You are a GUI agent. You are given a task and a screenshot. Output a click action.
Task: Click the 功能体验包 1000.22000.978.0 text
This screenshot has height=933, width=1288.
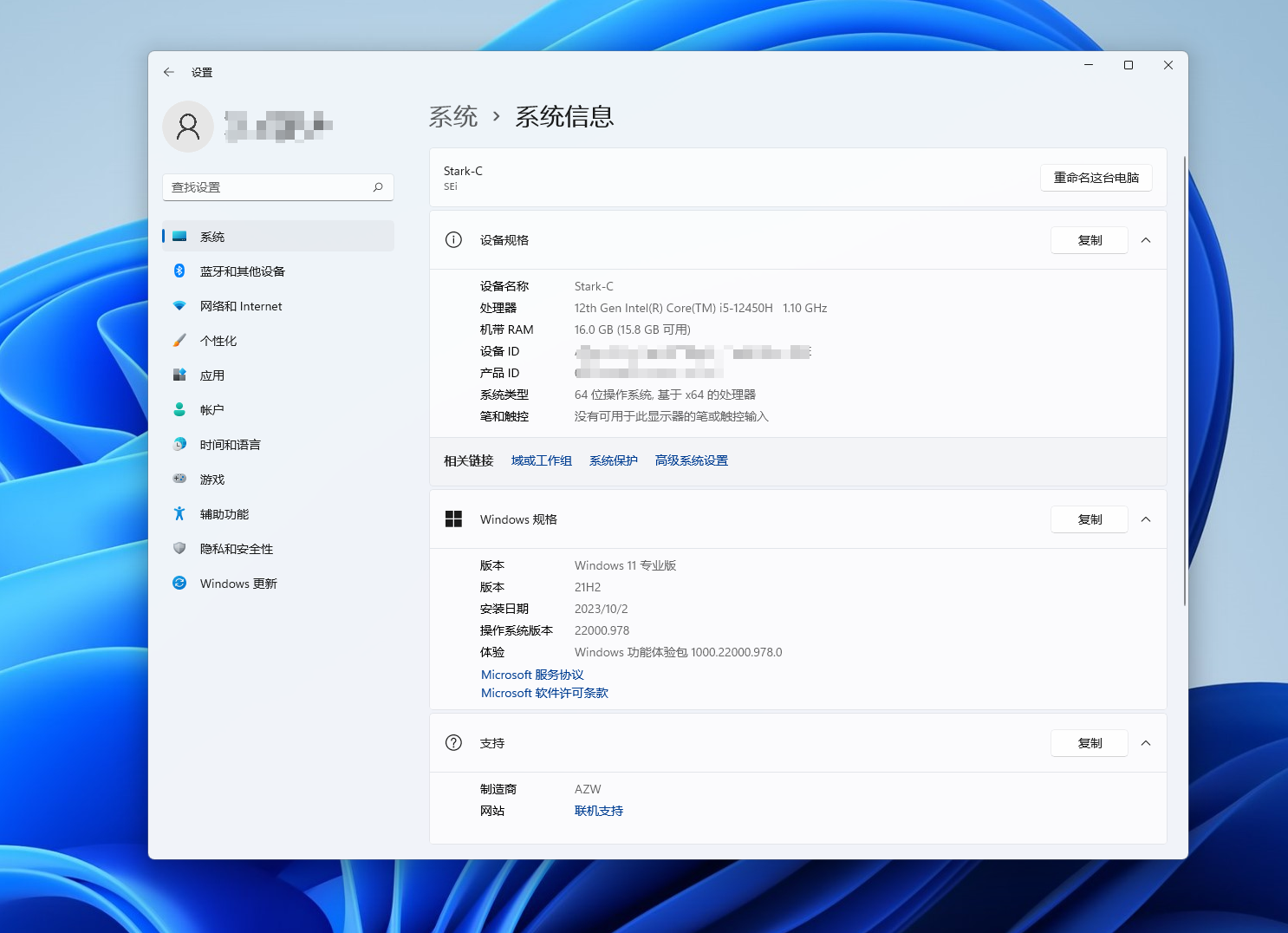tap(678, 652)
